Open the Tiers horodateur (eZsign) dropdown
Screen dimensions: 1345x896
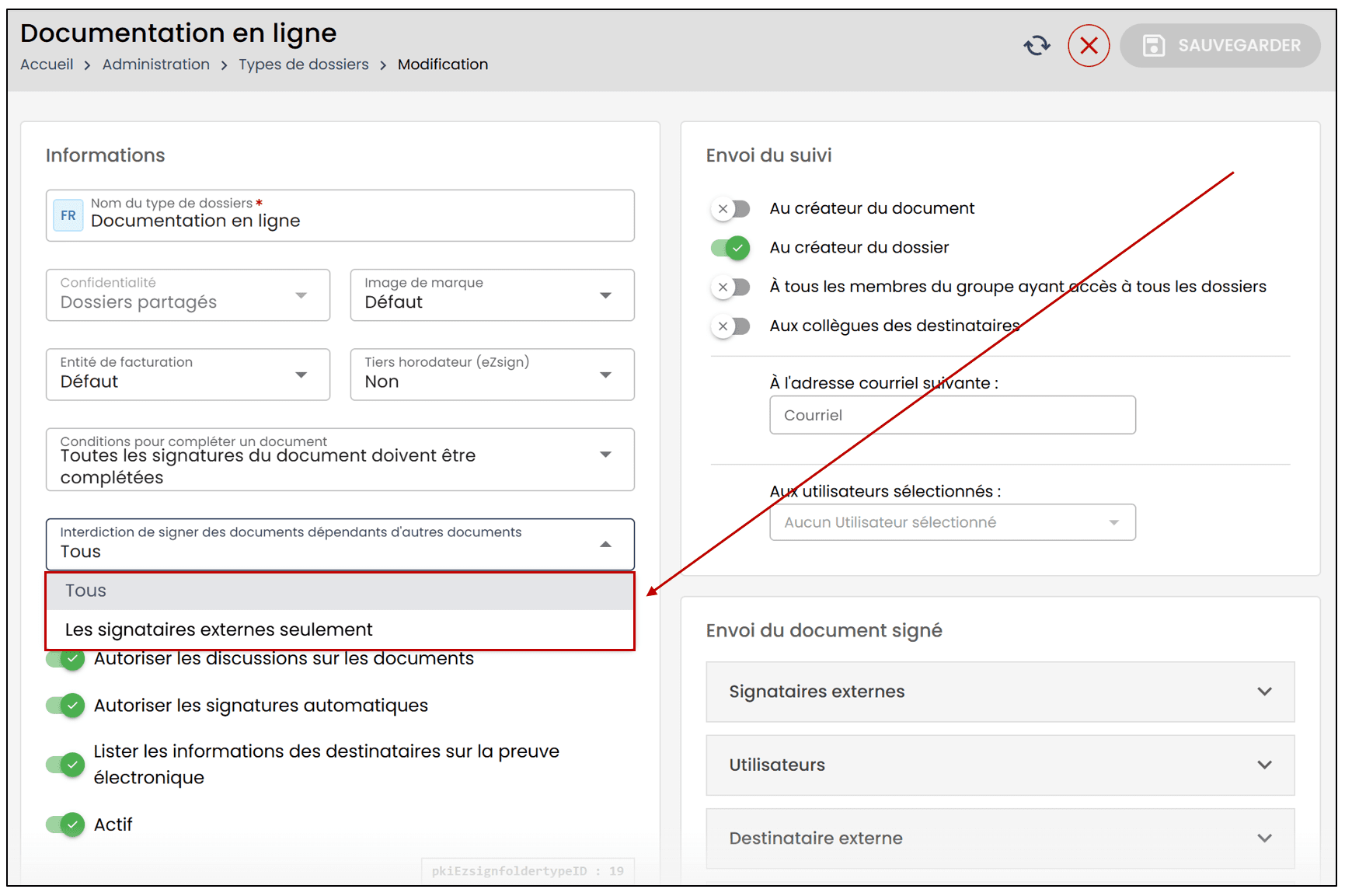point(492,375)
